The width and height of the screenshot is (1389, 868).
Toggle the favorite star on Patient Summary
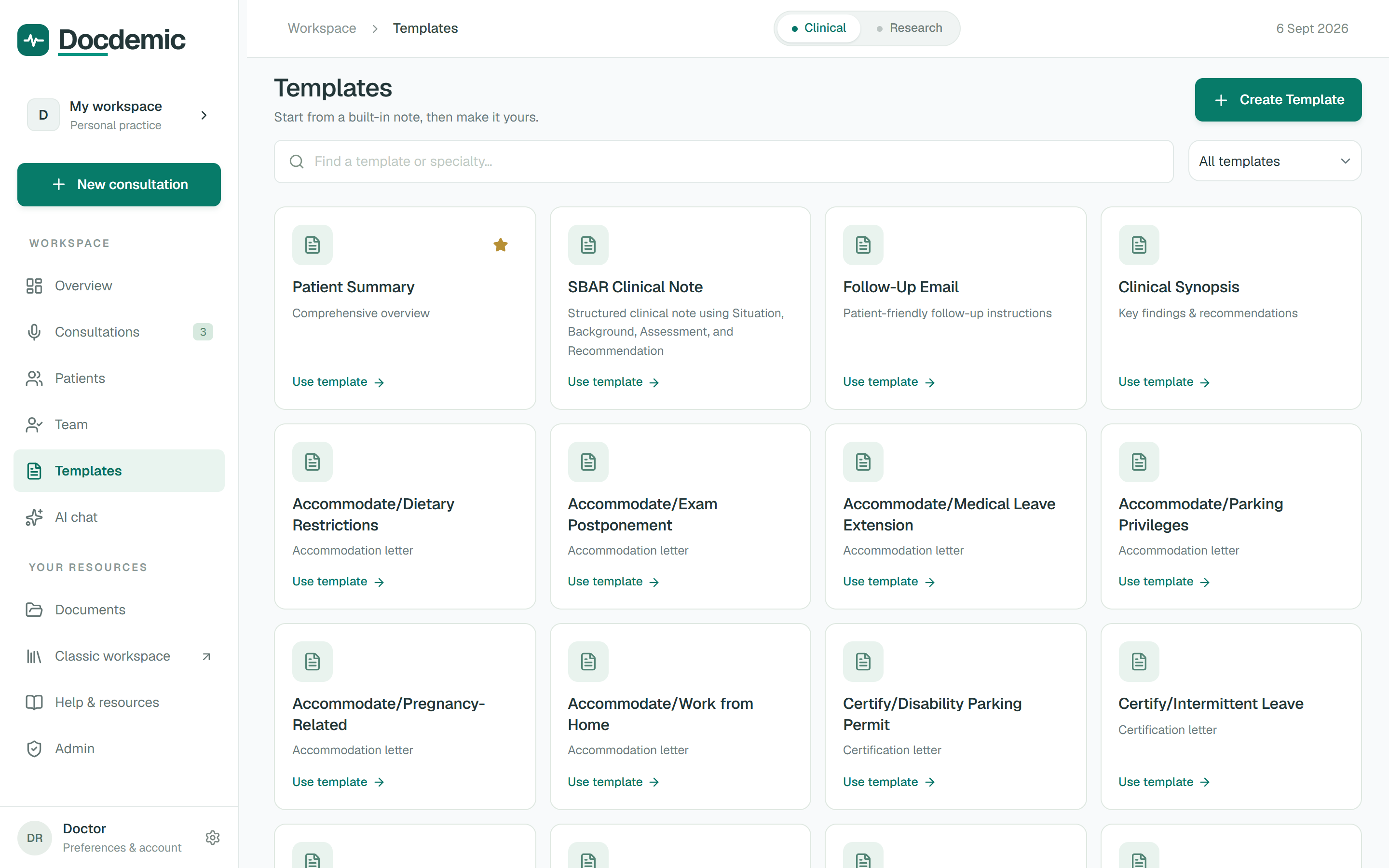(x=501, y=245)
